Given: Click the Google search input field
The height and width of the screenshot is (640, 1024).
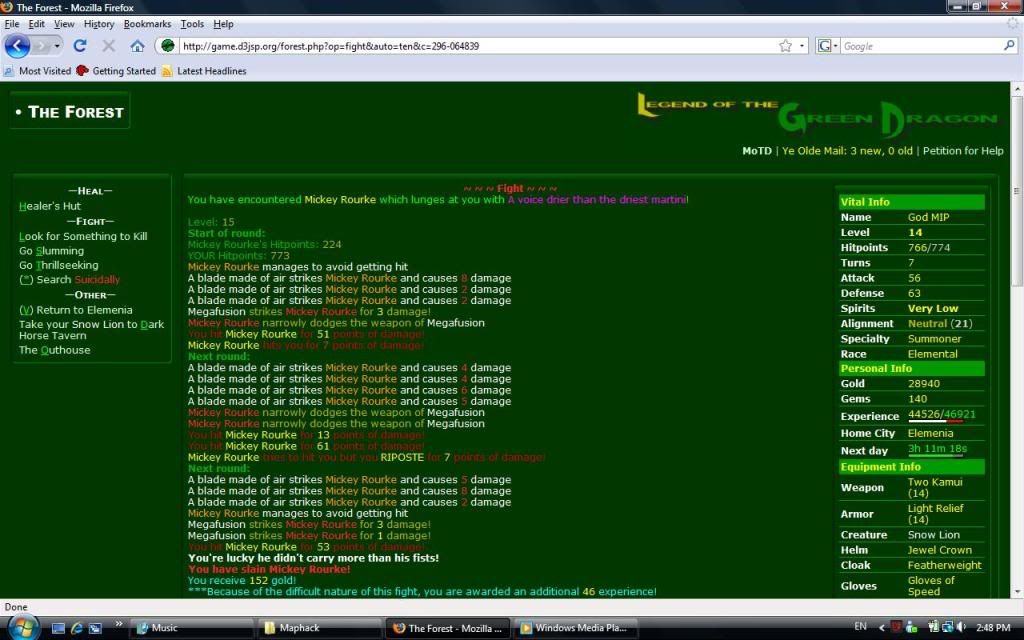Looking at the screenshot, I should coord(920,46).
